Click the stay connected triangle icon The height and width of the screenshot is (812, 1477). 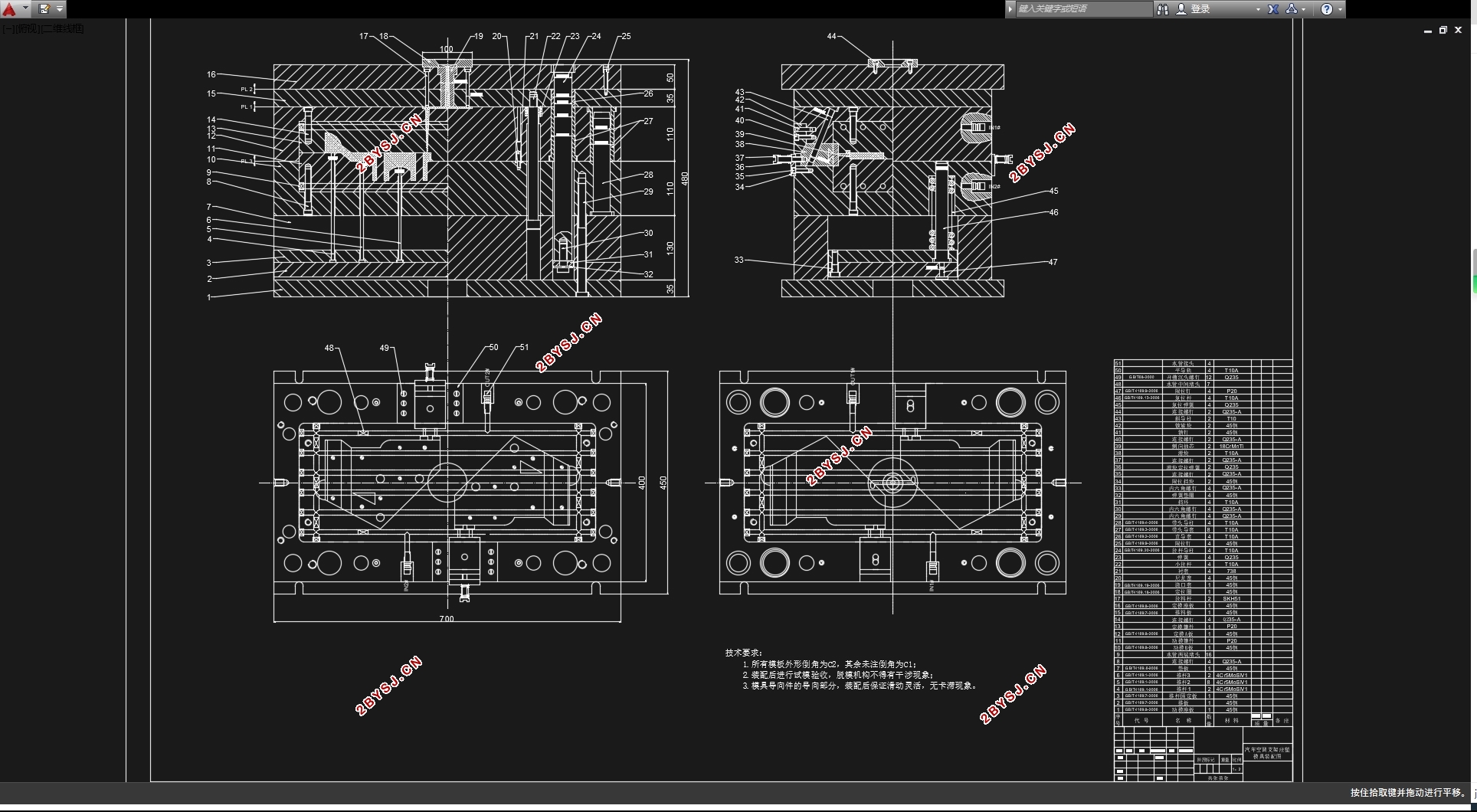[x=1292, y=9]
